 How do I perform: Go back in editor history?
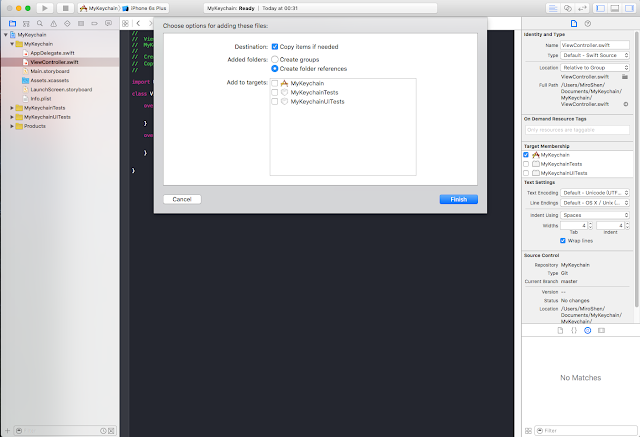138,24
